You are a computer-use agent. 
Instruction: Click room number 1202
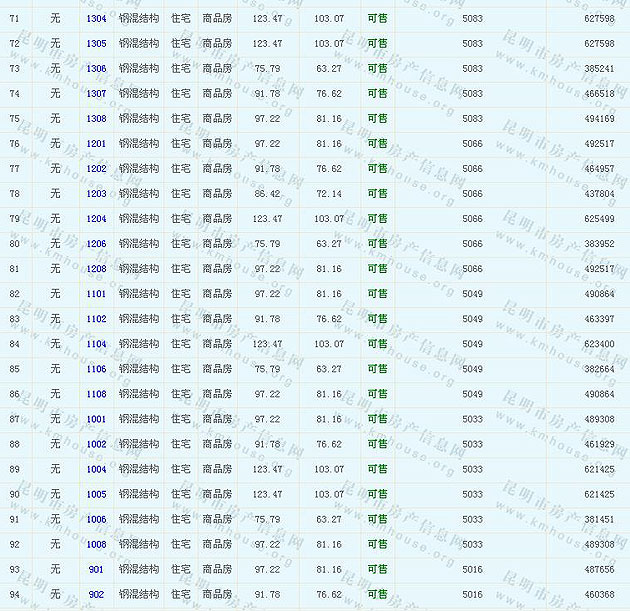click(x=96, y=169)
